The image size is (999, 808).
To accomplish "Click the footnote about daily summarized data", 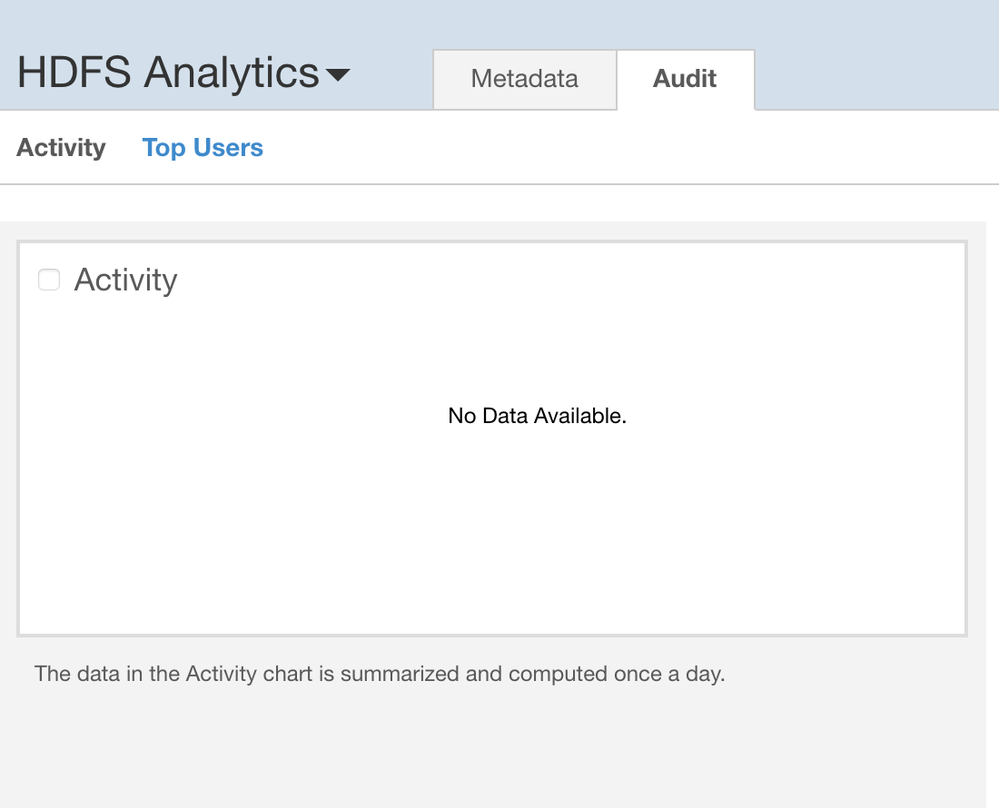I will [x=379, y=674].
